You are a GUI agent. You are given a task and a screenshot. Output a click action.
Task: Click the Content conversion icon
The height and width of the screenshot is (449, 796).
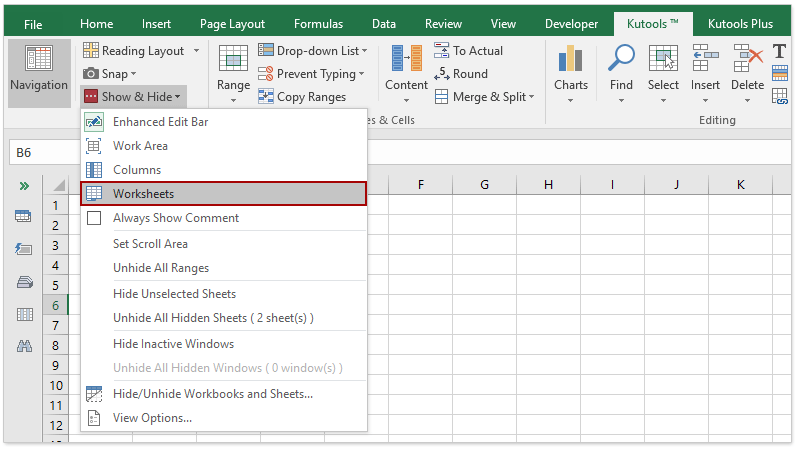point(406,58)
